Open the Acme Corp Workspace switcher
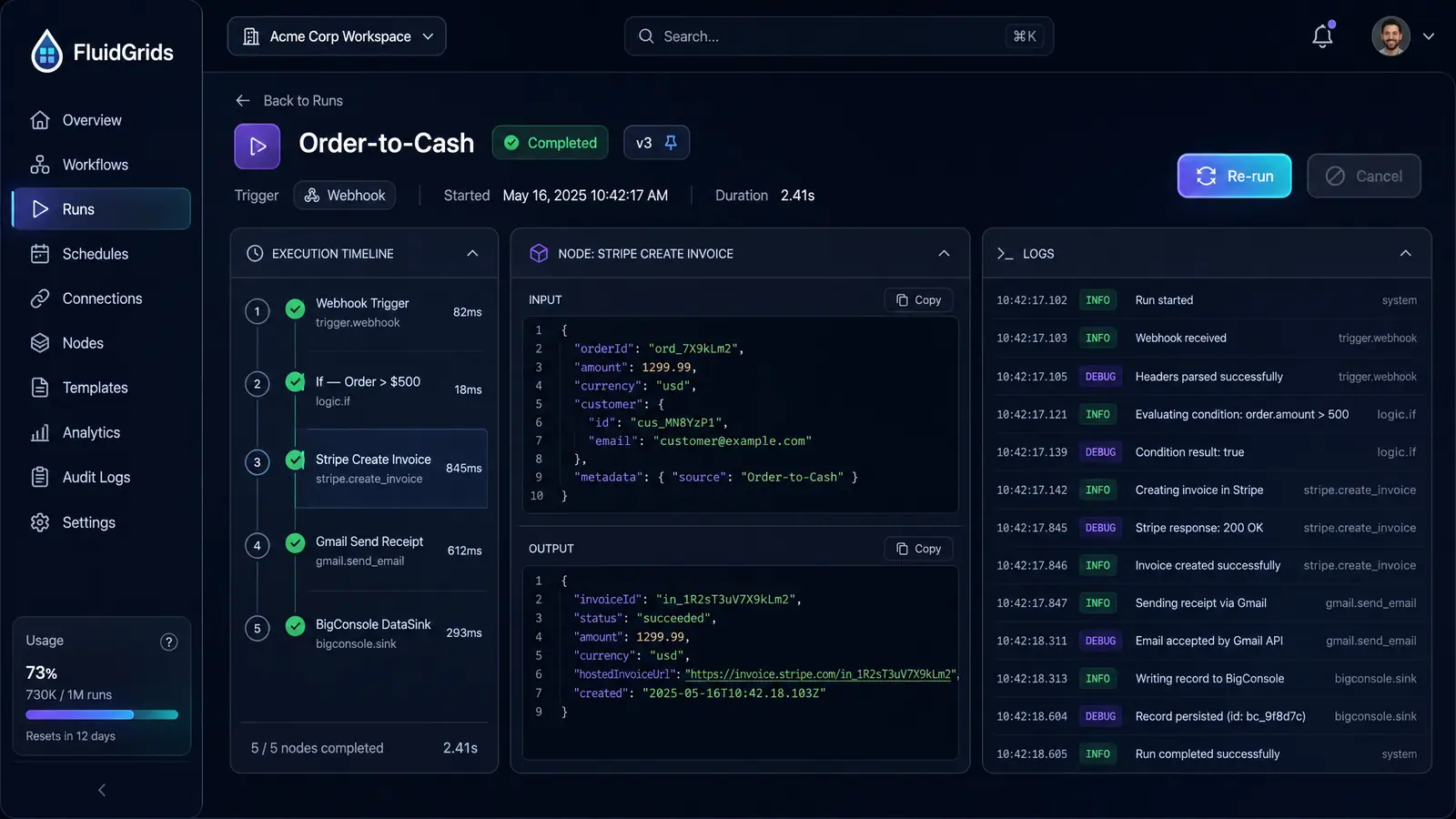The image size is (1456, 819). pos(337,36)
